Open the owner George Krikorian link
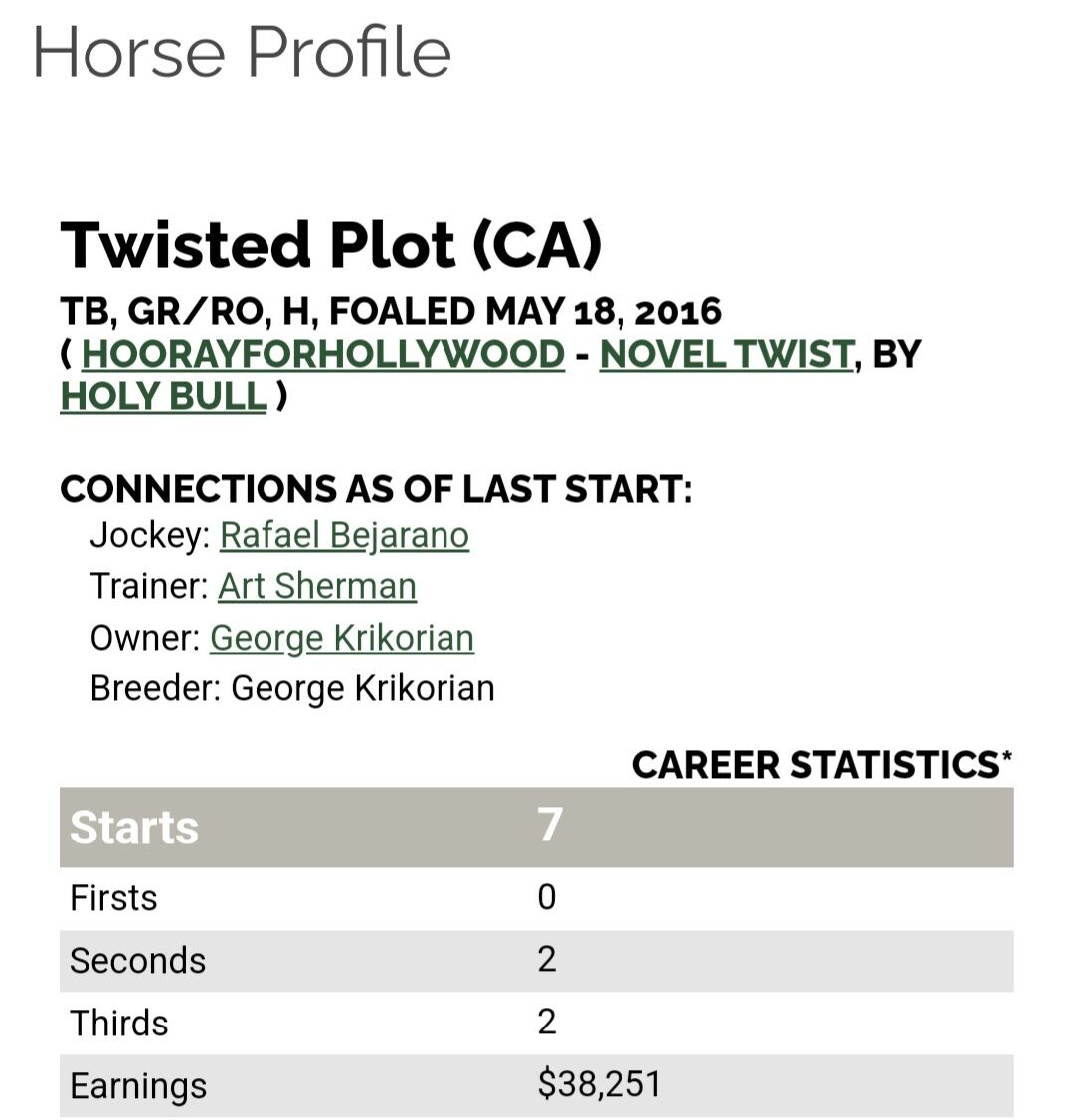This screenshot has width=1066, height=1120. point(341,638)
